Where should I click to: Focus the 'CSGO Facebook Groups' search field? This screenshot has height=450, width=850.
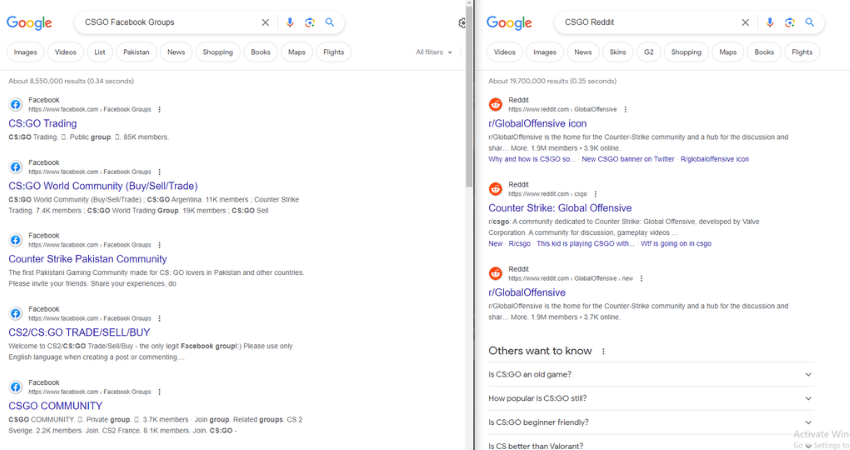click(168, 22)
